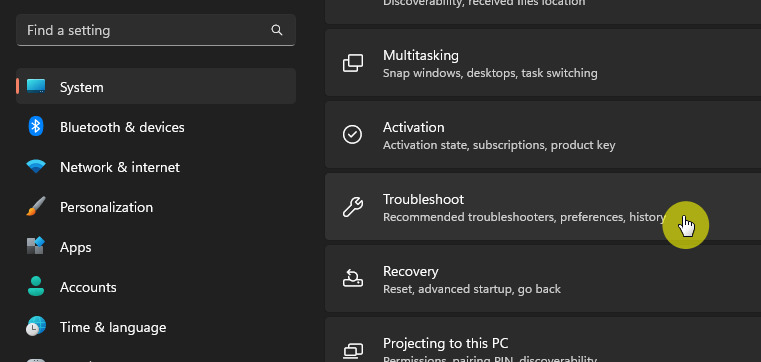The width and height of the screenshot is (761, 362).
Task: Click 'Reset, advanced startup, go back' text
Action: click(472, 289)
